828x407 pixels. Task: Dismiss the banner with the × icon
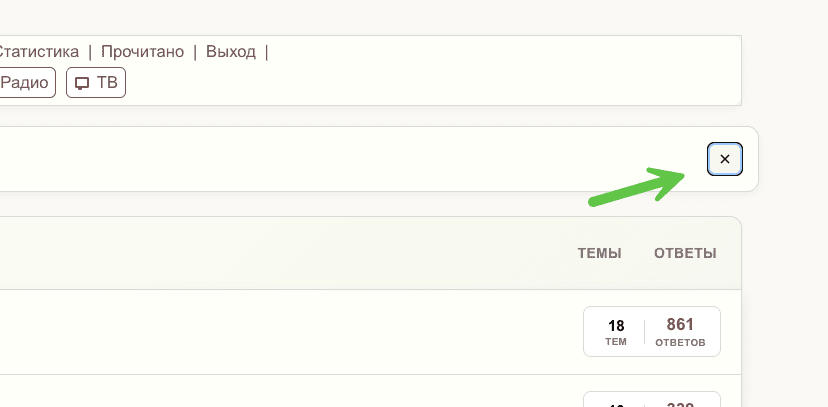click(x=725, y=159)
